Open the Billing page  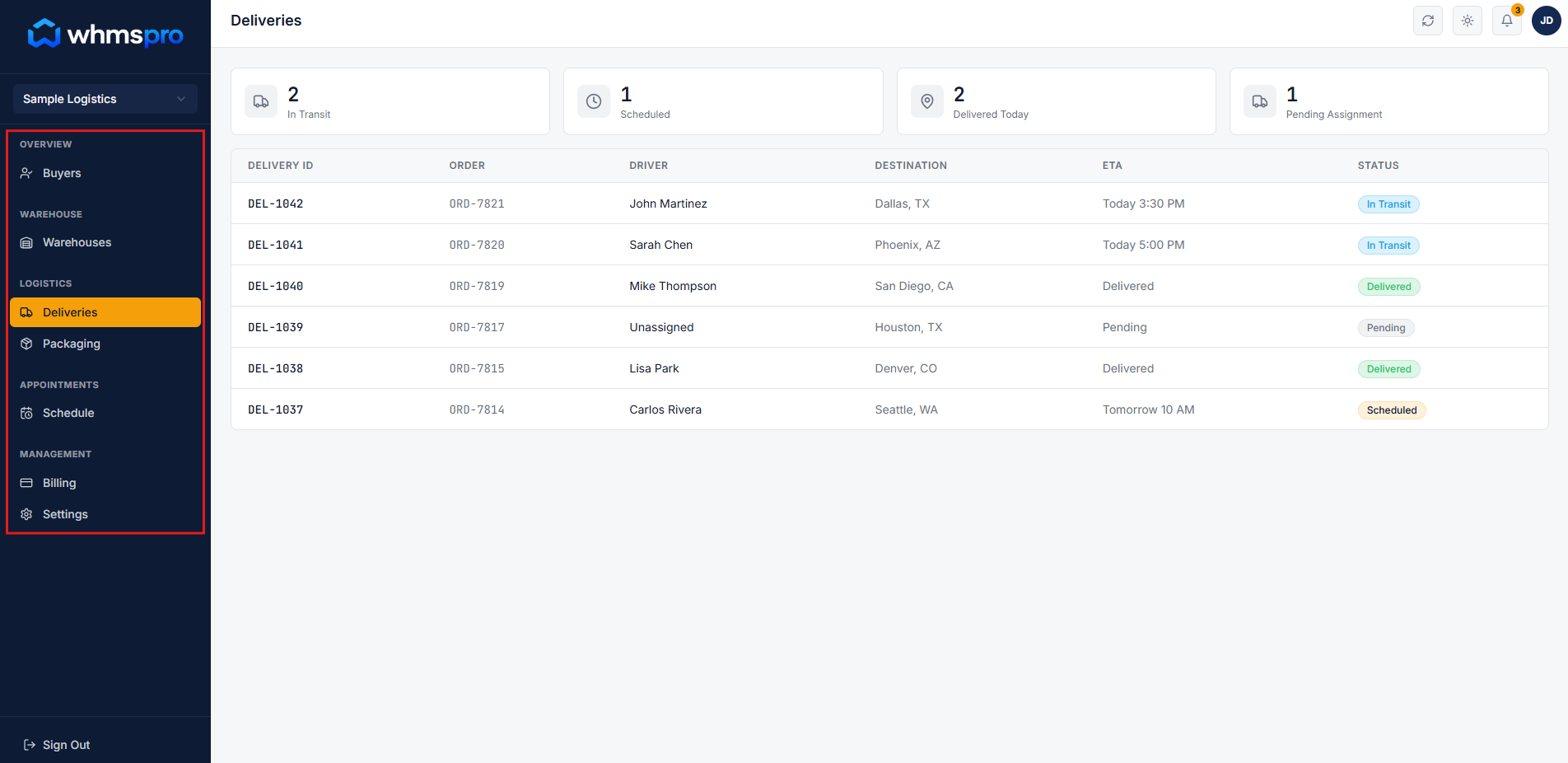[x=105, y=483]
